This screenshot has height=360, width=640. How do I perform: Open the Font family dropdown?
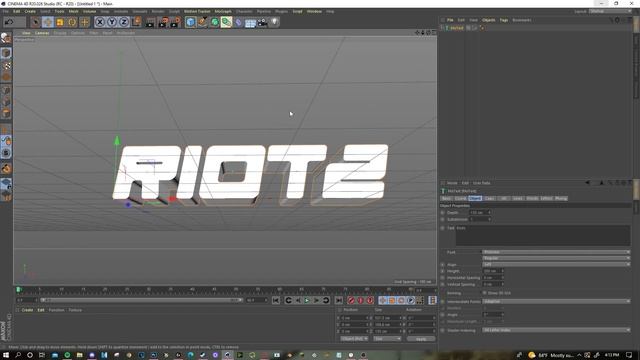556,252
